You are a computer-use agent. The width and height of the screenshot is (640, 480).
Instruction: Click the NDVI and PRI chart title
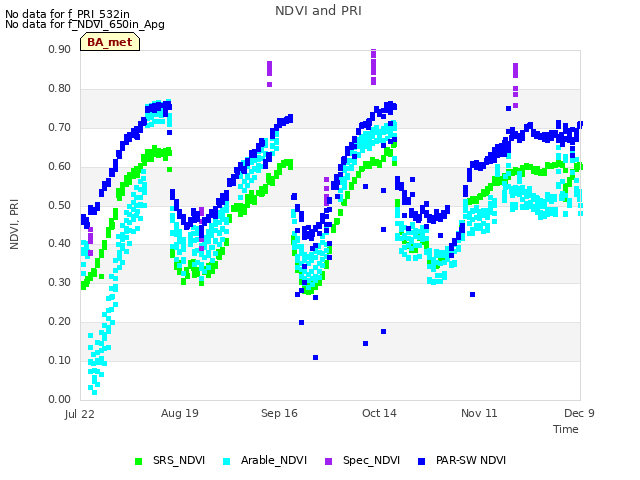coord(318,11)
